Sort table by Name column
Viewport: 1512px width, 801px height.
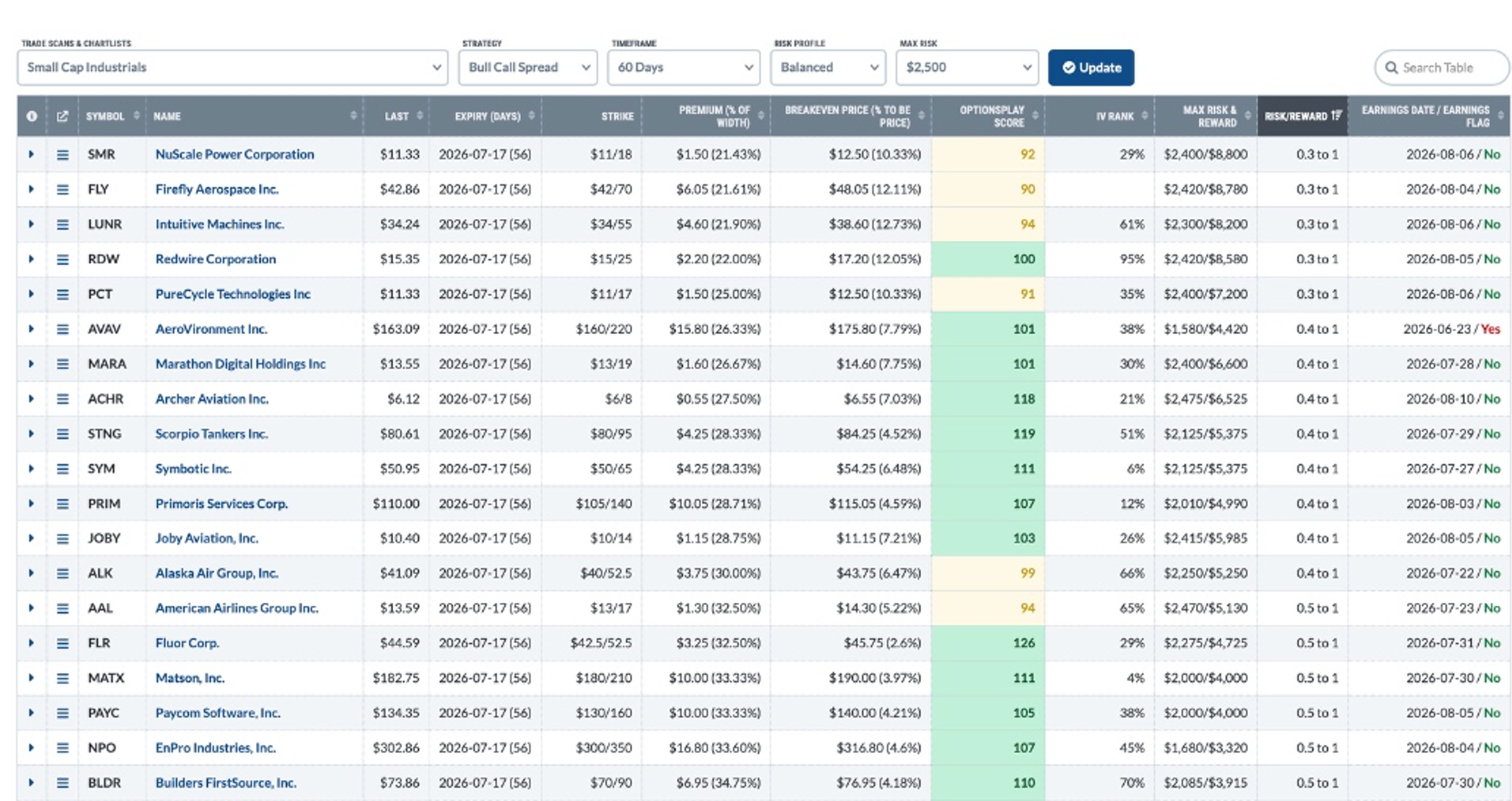click(x=254, y=116)
